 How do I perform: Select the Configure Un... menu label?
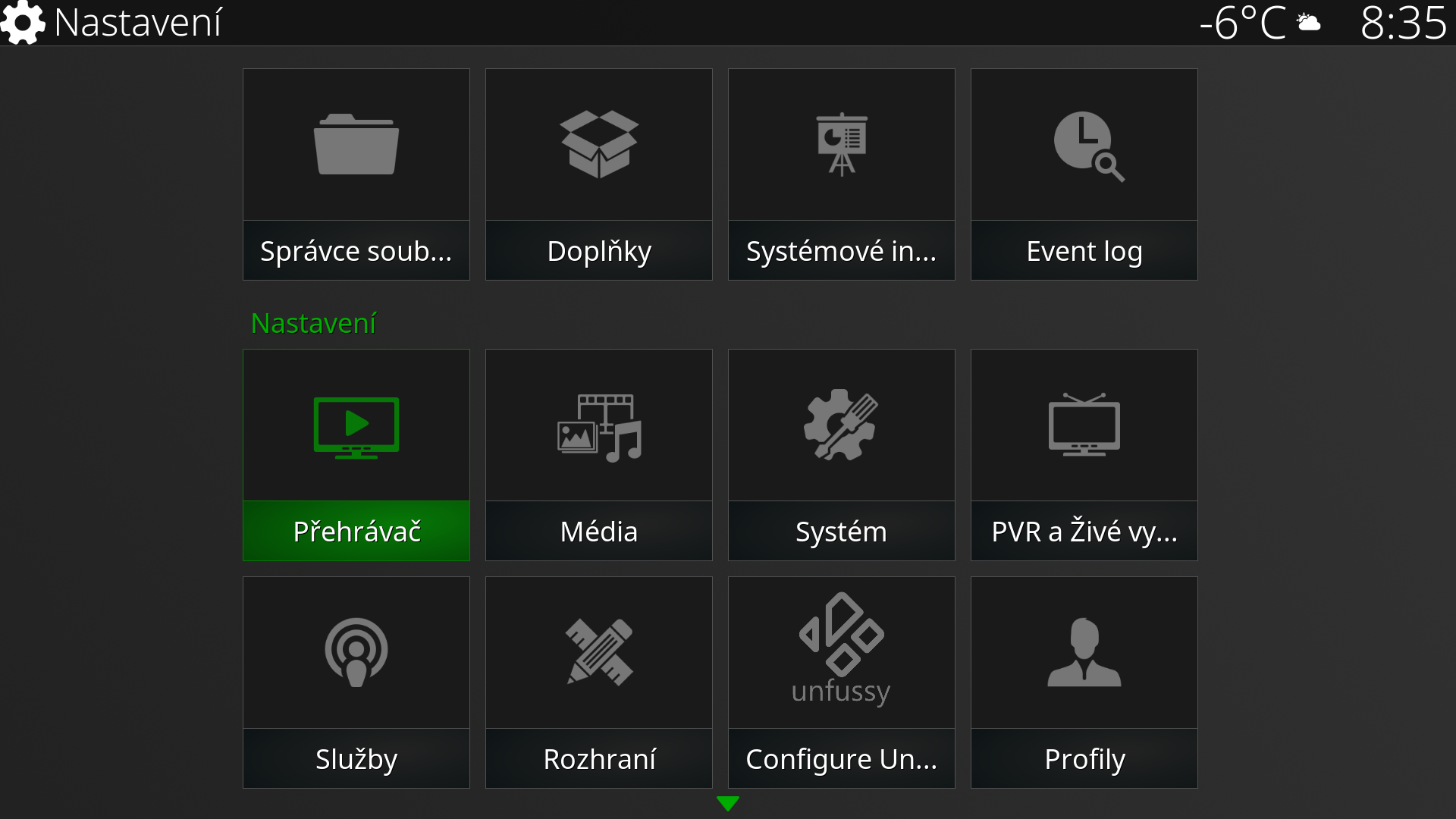(x=842, y=759)
